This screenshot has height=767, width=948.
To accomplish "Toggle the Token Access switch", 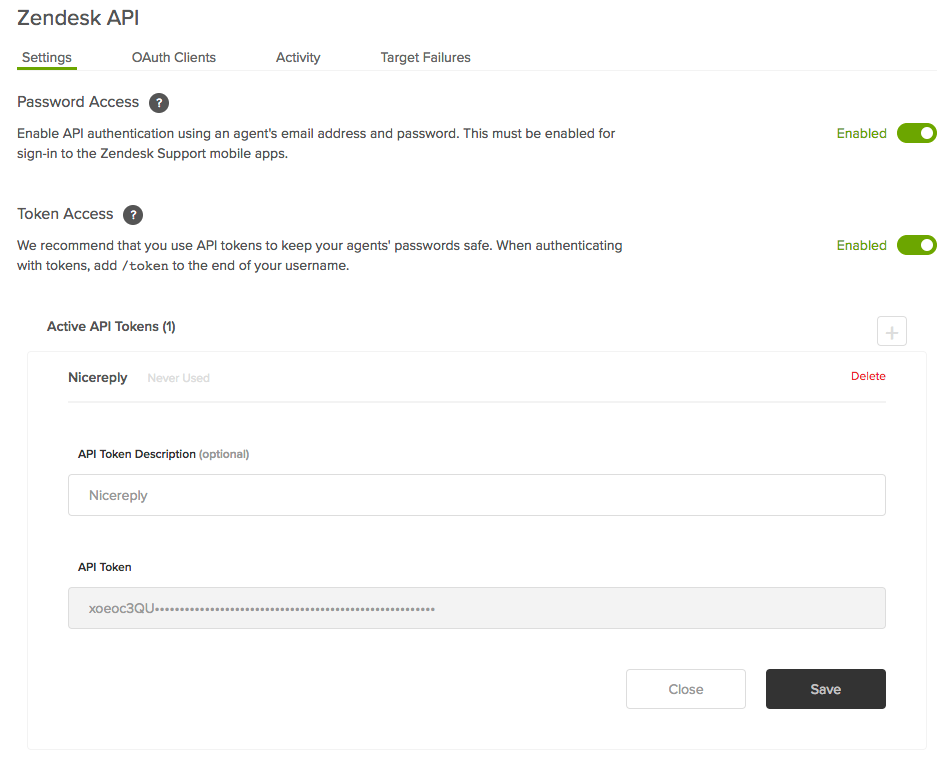I will (917, 245).
